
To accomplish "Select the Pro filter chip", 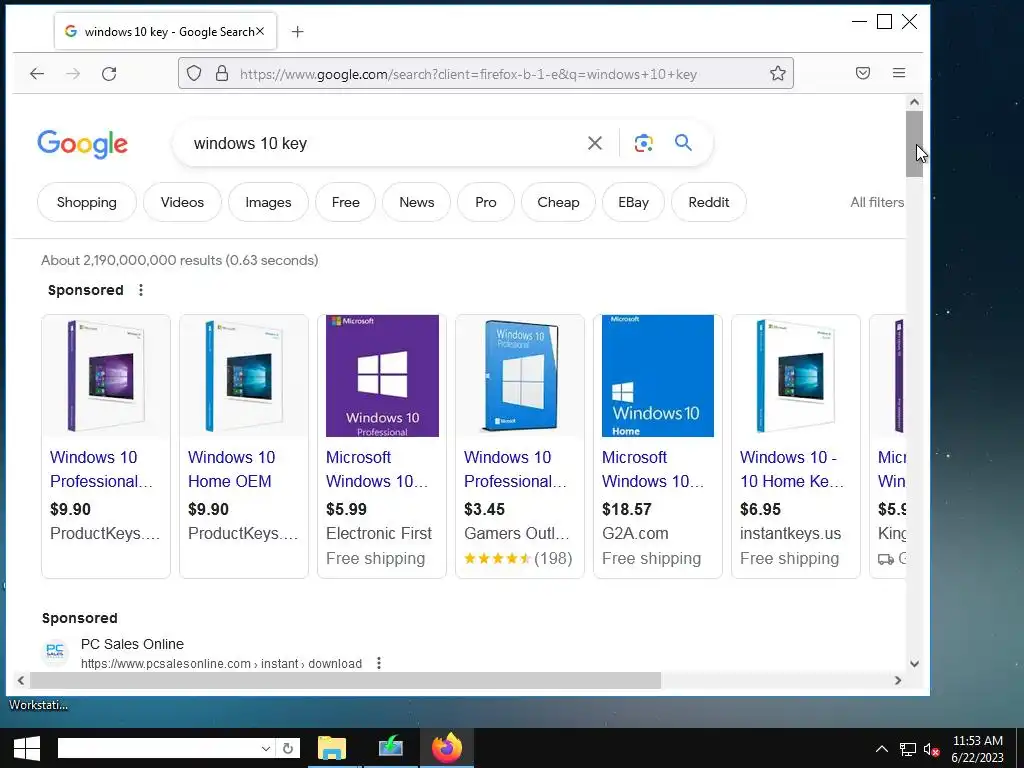I will [x=486, y=202].
